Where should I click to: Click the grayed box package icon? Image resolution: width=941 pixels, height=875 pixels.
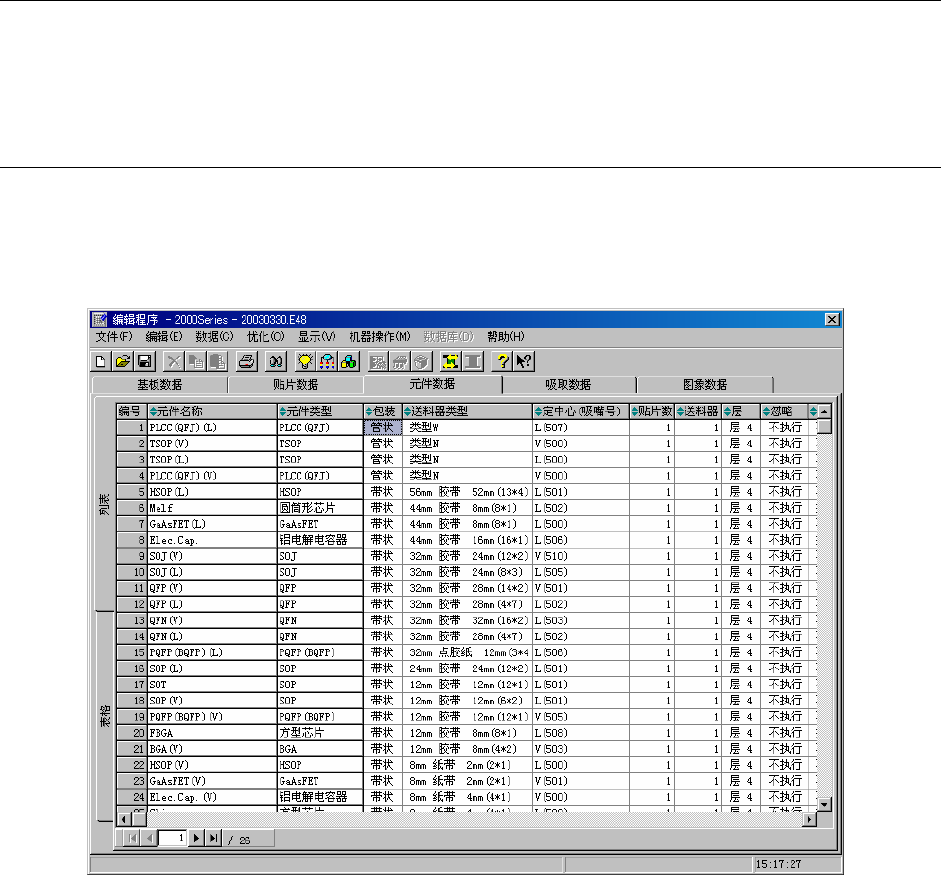[x=421, y=361]
